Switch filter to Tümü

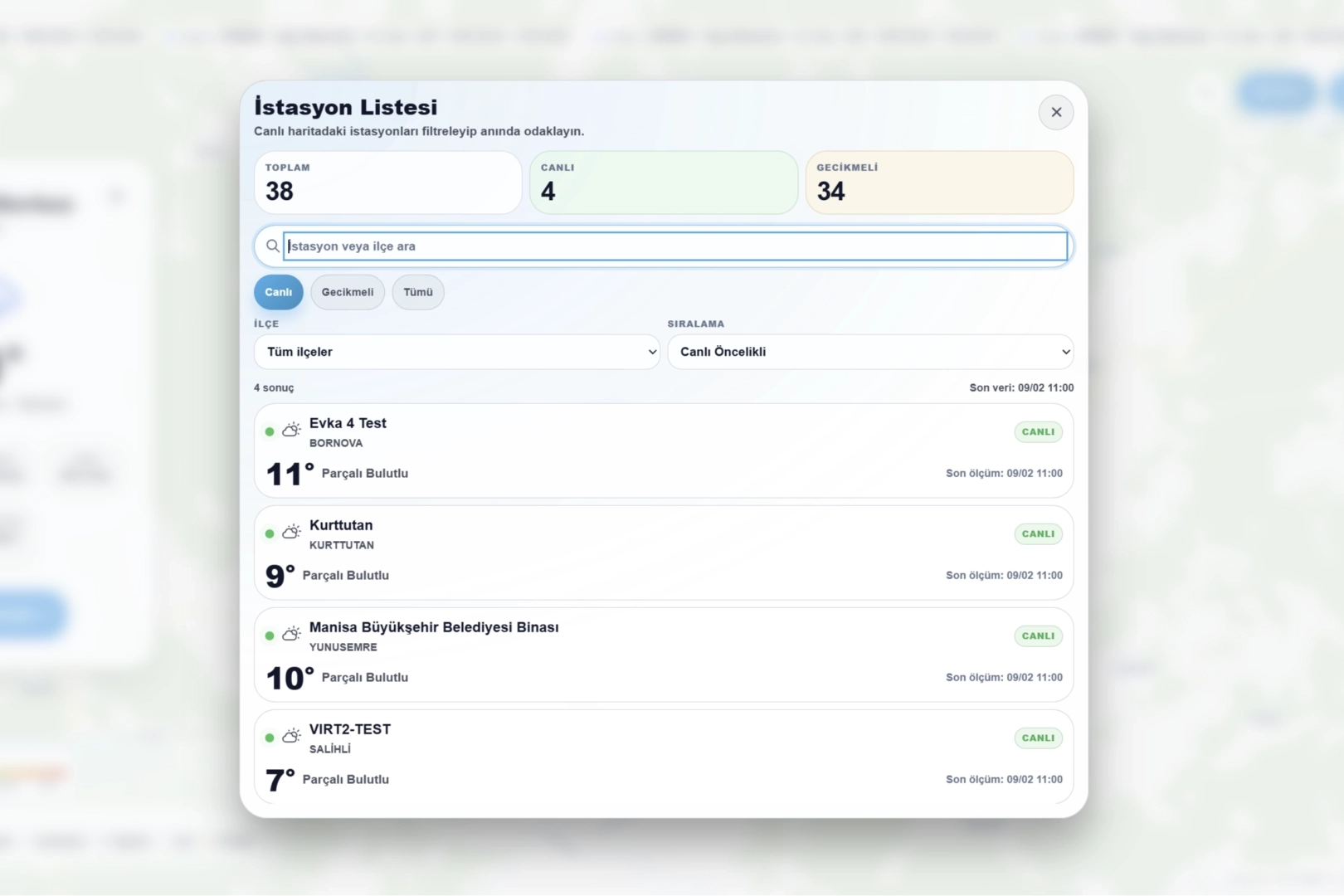(x=418, y=292)
